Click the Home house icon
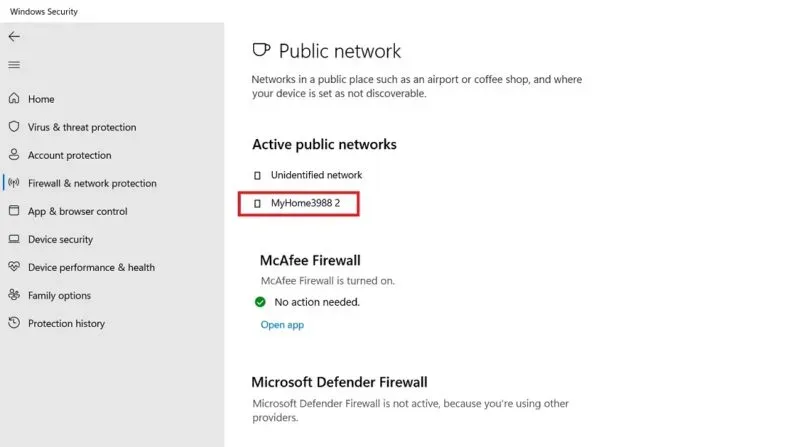Image resolution: width=800 pixels, height=447 pixels. point(14,99)
